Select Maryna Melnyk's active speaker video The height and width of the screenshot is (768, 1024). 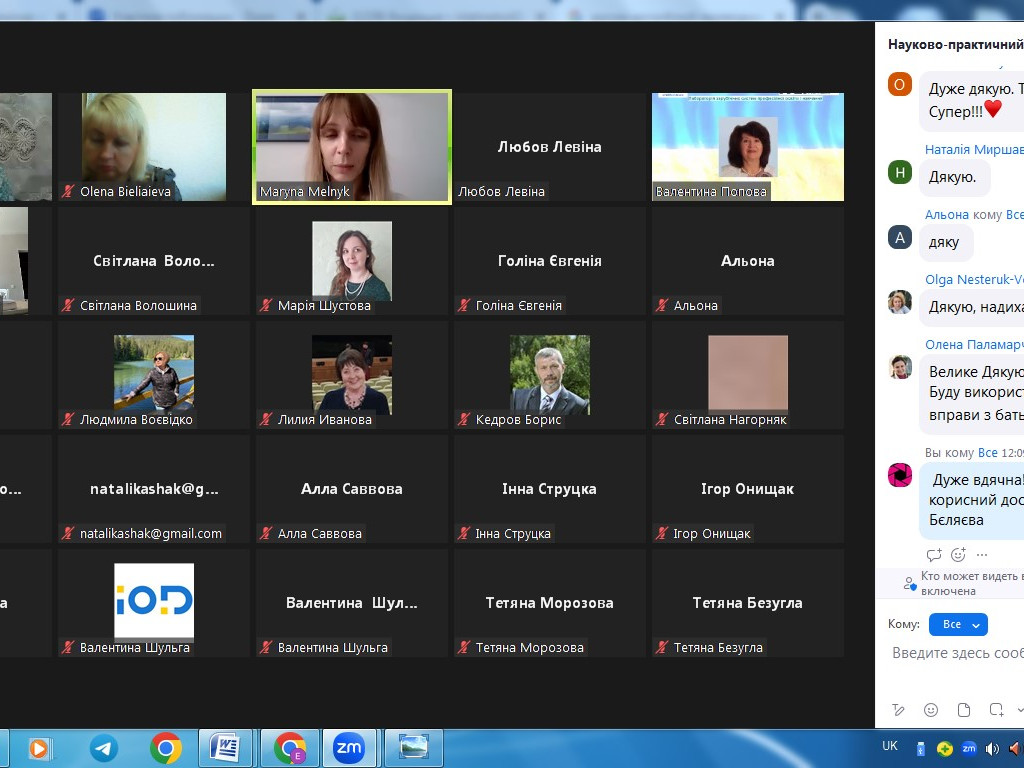coord(351,147)
